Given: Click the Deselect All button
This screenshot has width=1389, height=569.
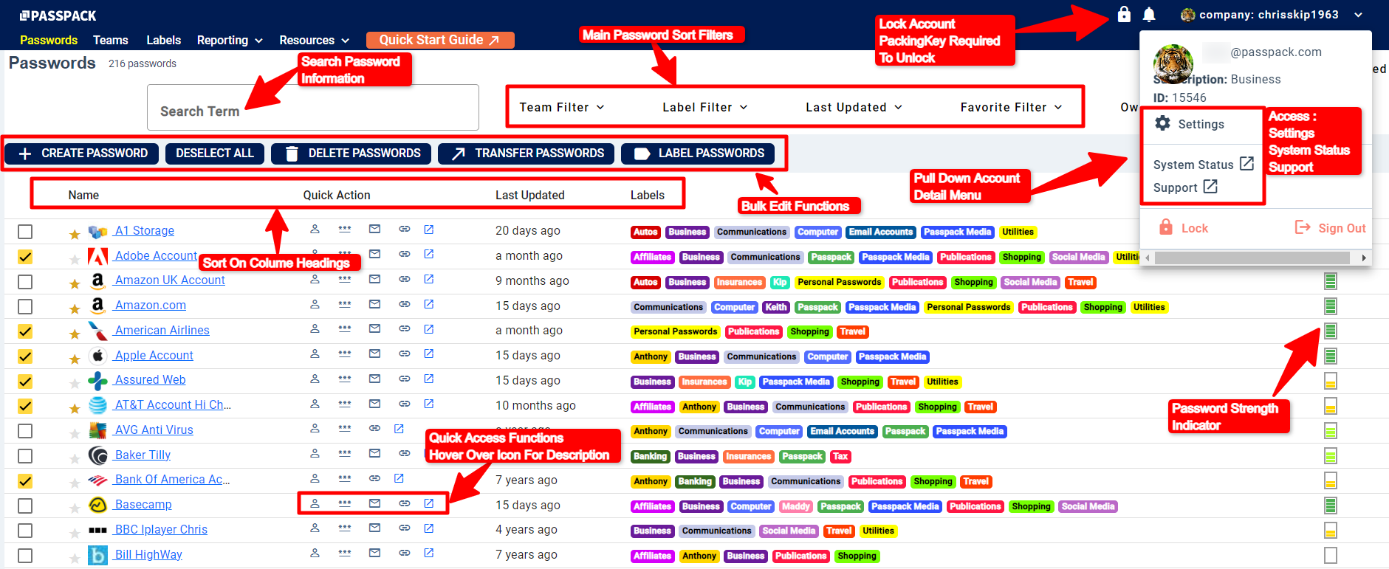Looking at the screenshot, I should point(215,153).
